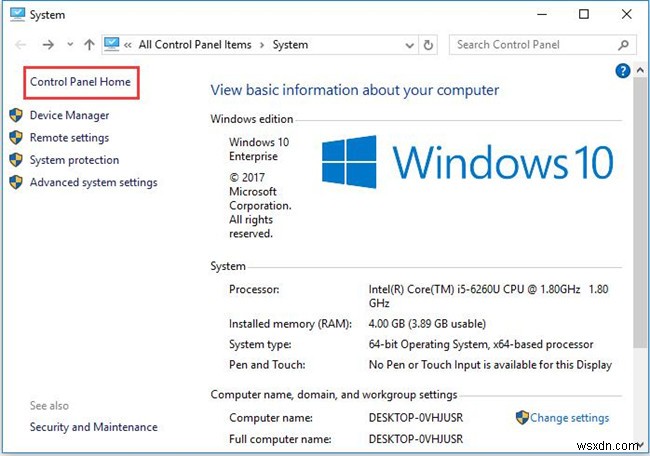
Task: Click Change settings link
Action: [x=570, y=418]
